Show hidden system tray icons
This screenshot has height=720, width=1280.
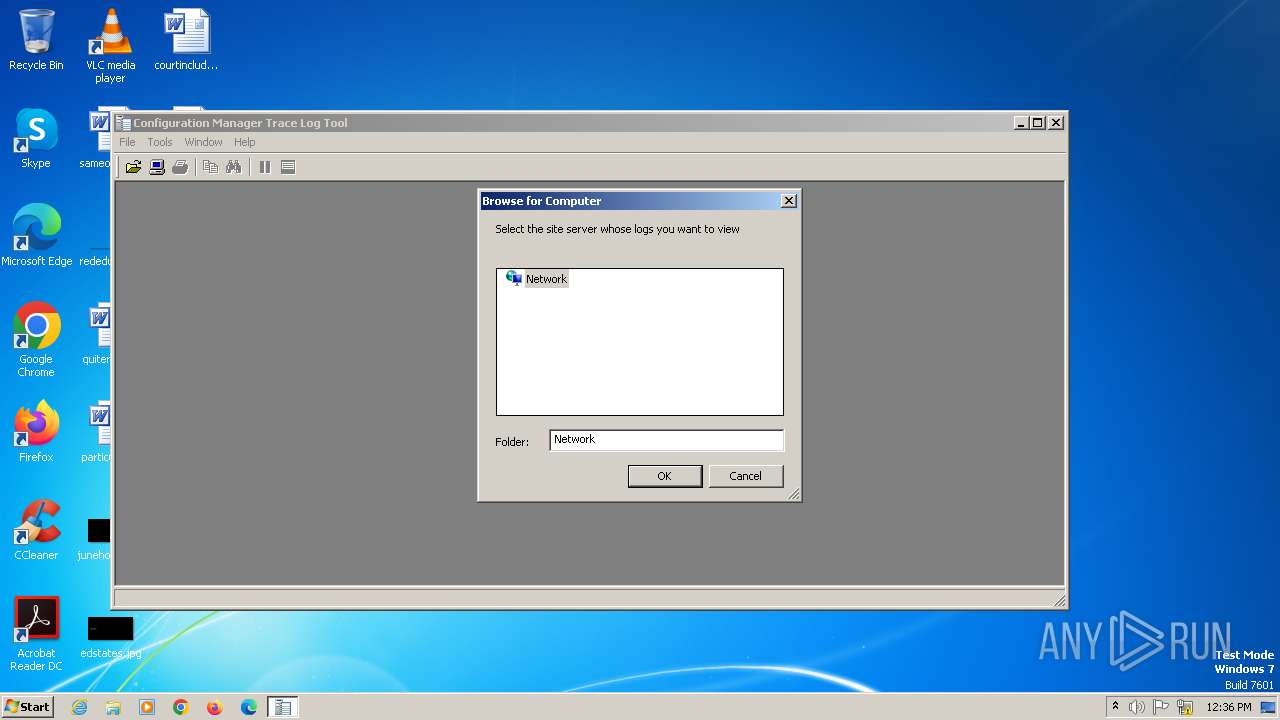tap(1115, 707)
